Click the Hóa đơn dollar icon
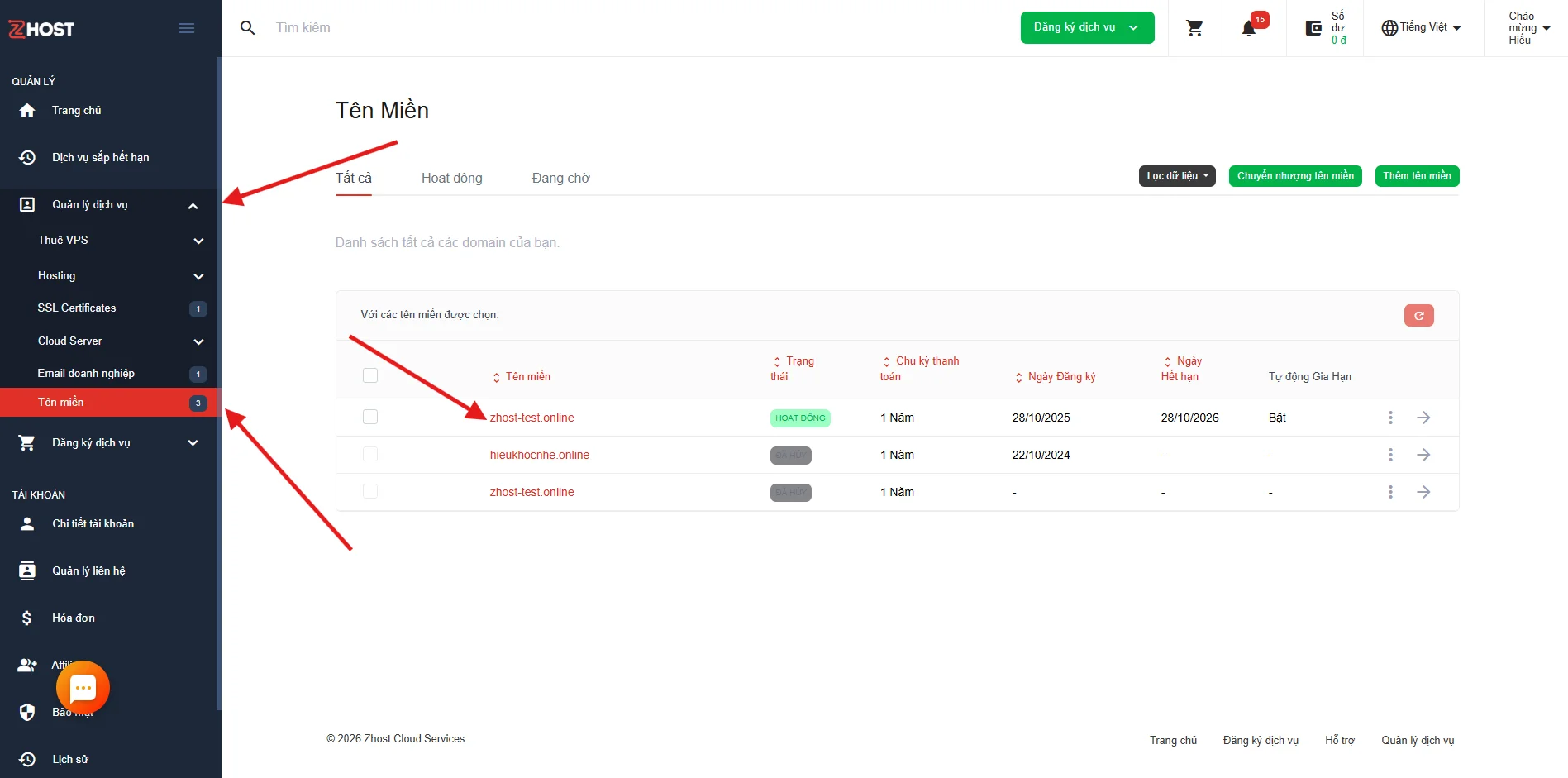This screenshot has width=1568, height=778. 27,618
